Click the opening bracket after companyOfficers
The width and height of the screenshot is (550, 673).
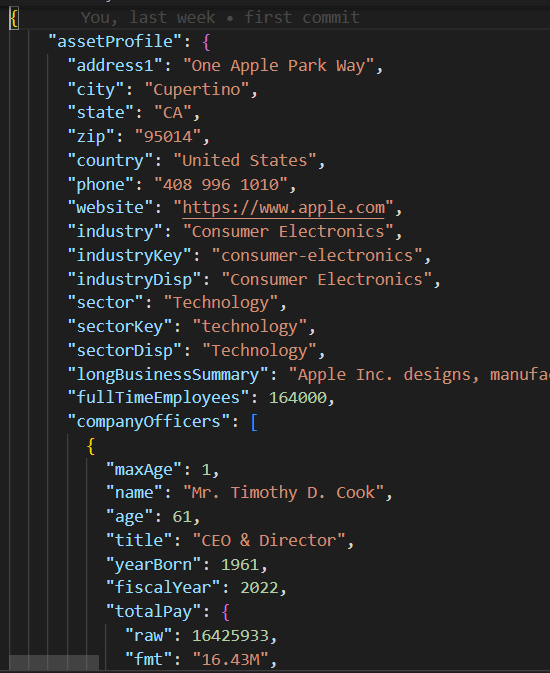click(254, 422)
